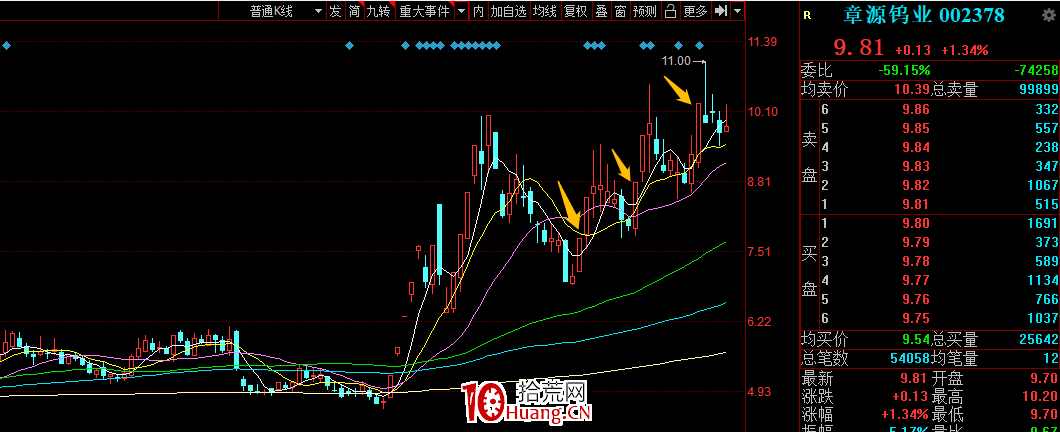Open the gear settings icon in the quote panel
Screen dimensions: 1060x432
[x=1050, y=16]
